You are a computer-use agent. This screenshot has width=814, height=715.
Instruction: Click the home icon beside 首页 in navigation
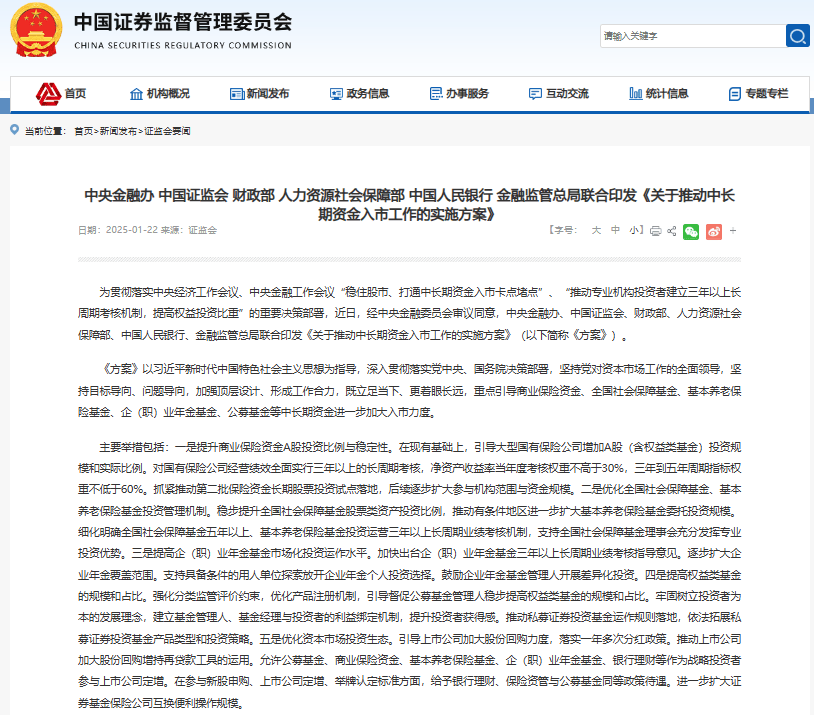[47, 93]
